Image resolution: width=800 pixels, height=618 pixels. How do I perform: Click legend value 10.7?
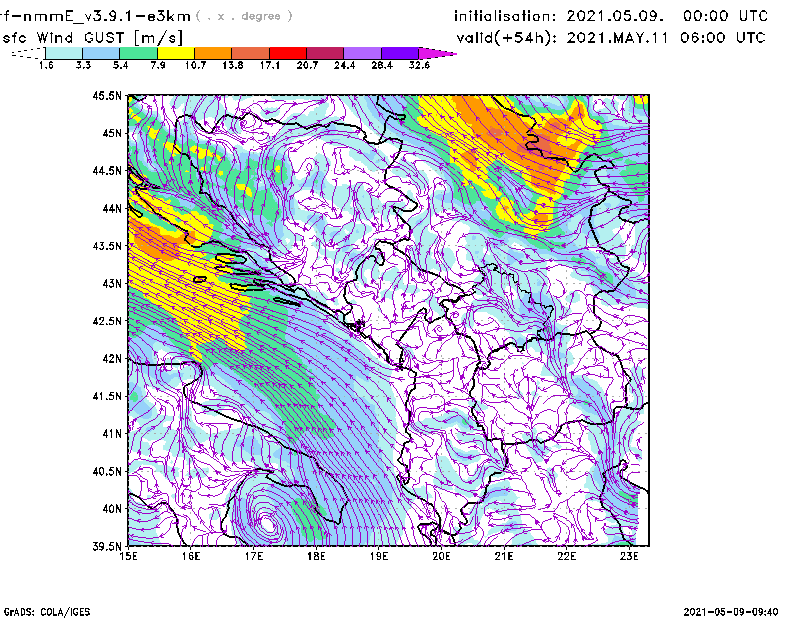click(195, 65)
